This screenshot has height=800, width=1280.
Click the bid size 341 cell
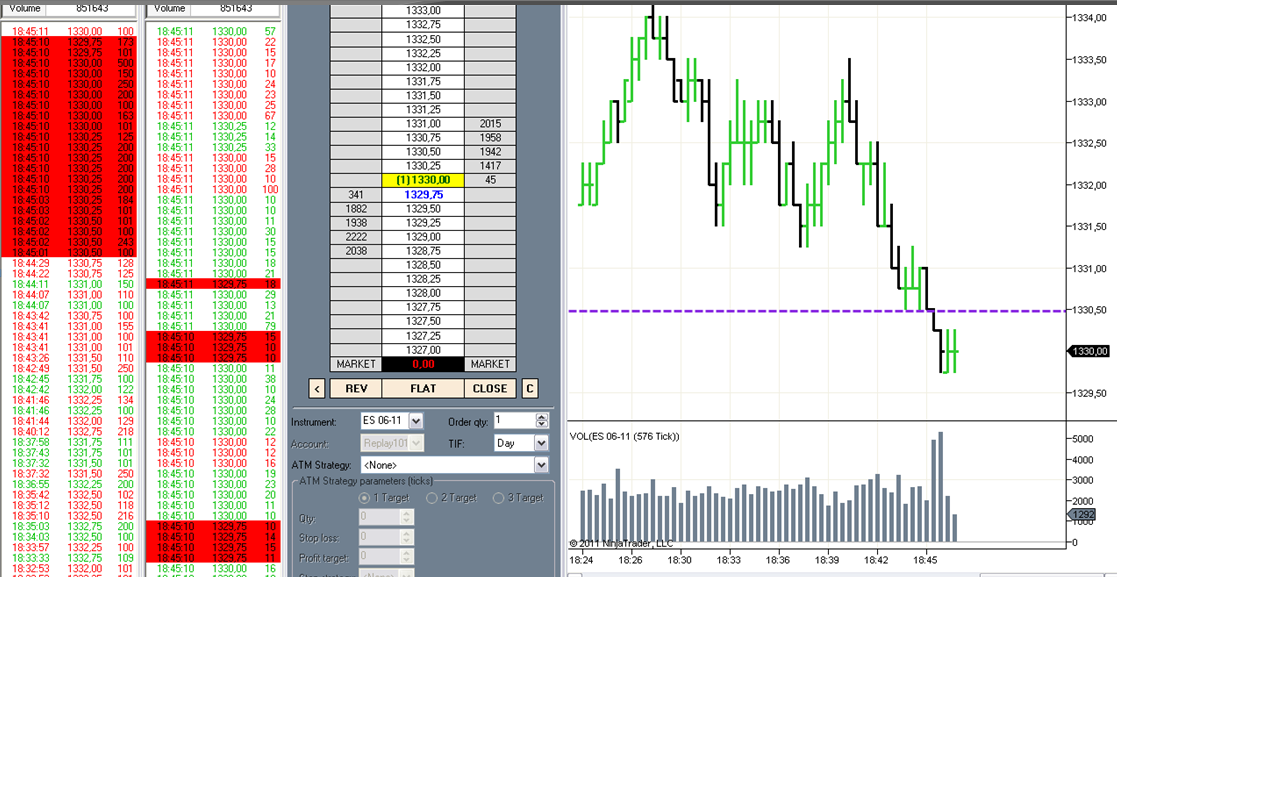[356, 194]
